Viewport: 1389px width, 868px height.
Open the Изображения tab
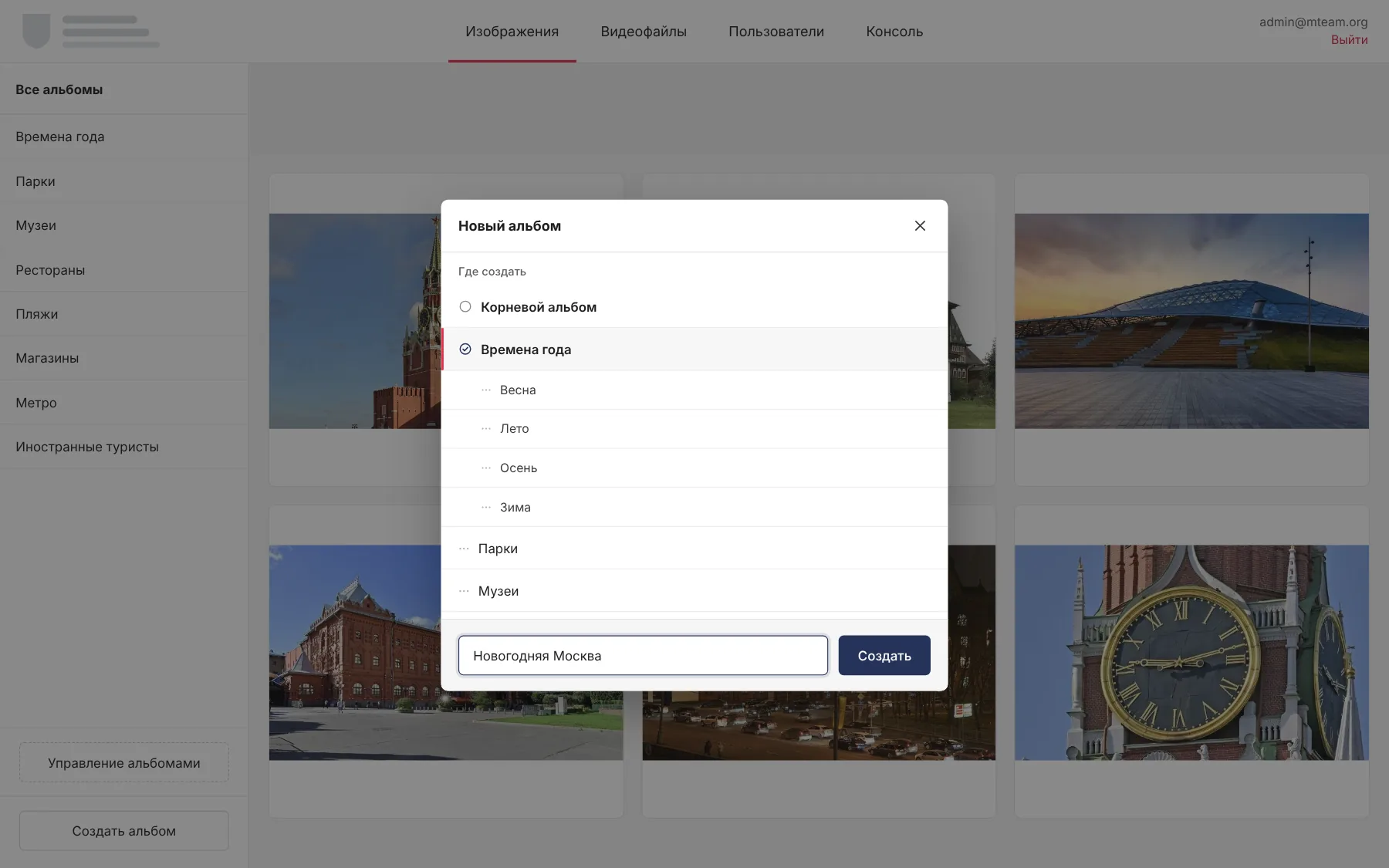coord(512,32)
